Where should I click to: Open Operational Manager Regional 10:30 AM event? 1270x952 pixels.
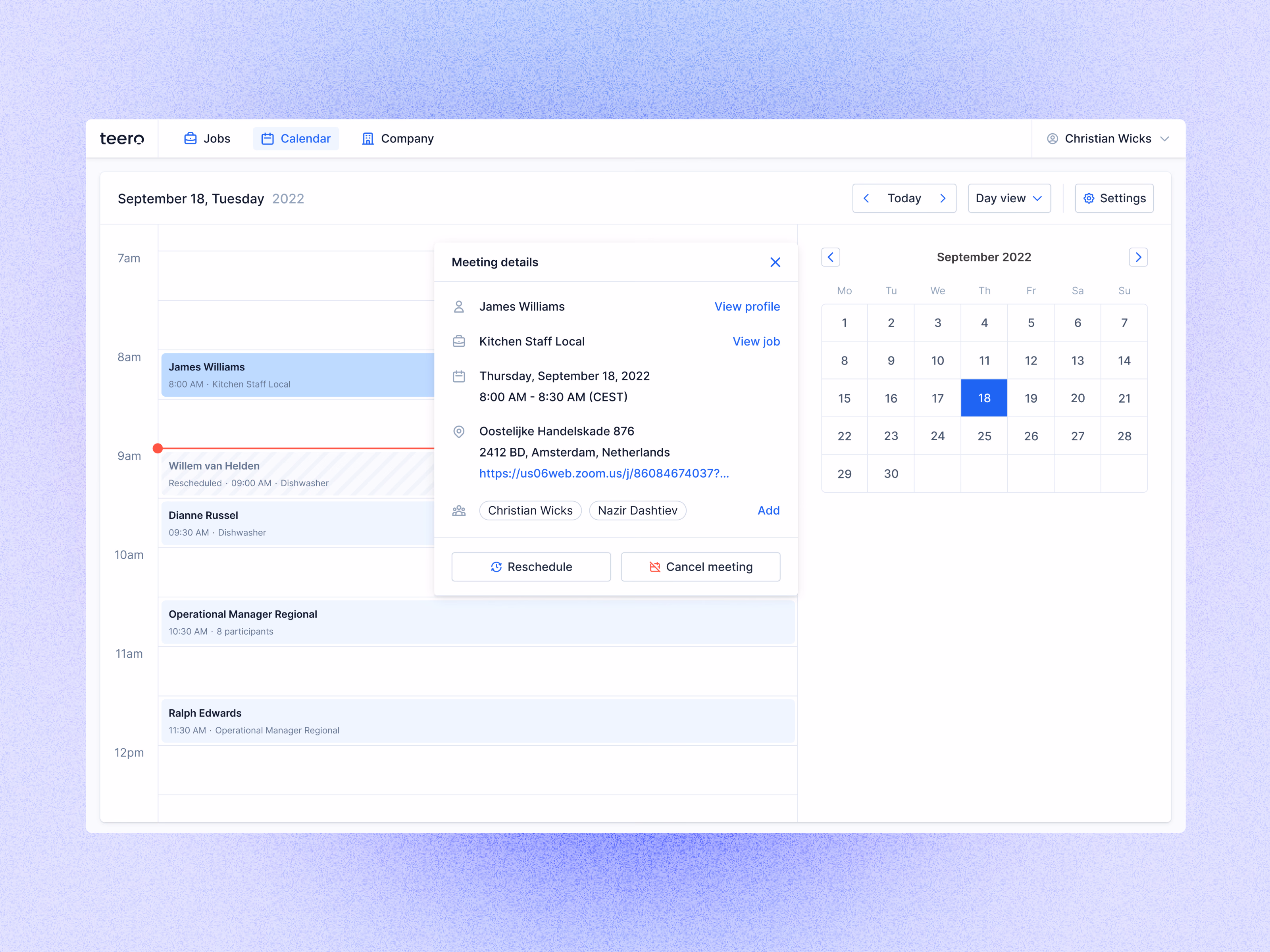(478, 622)
